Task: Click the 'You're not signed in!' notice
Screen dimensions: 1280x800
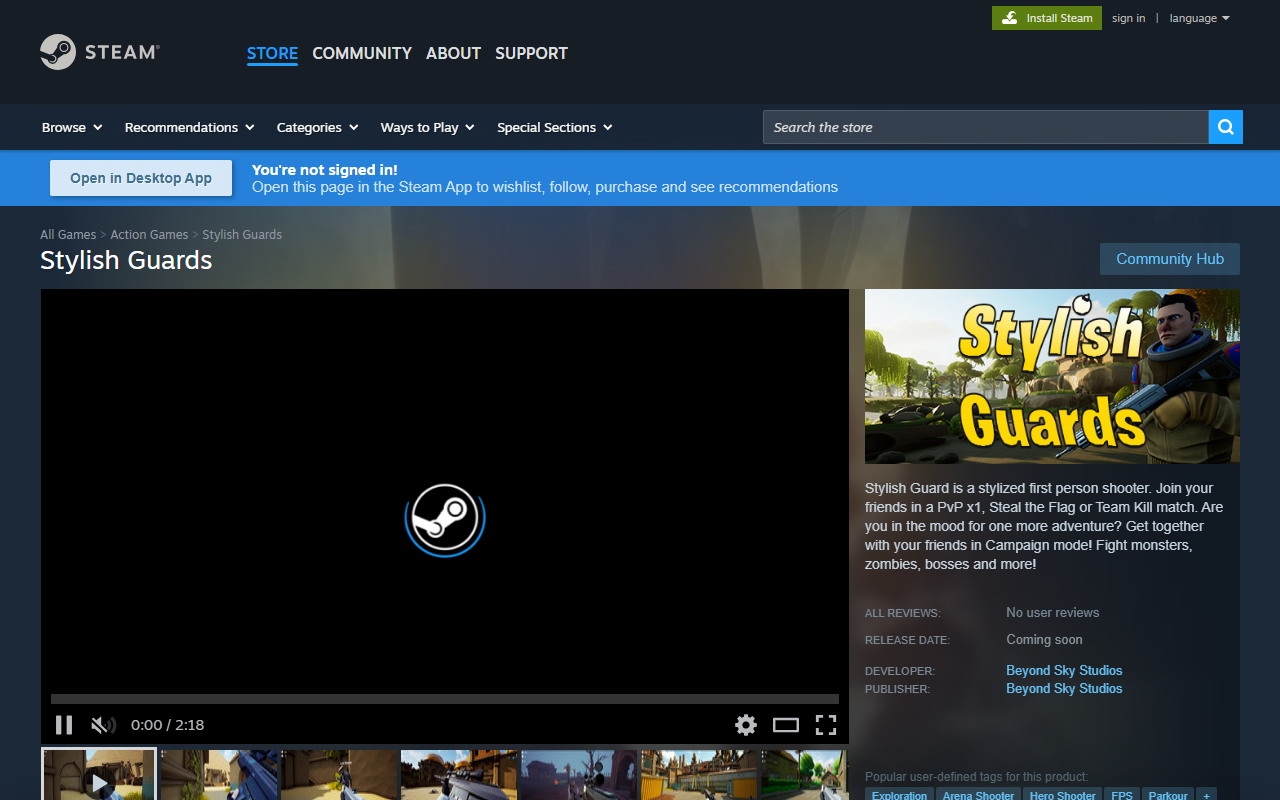Action: point(325,170)
